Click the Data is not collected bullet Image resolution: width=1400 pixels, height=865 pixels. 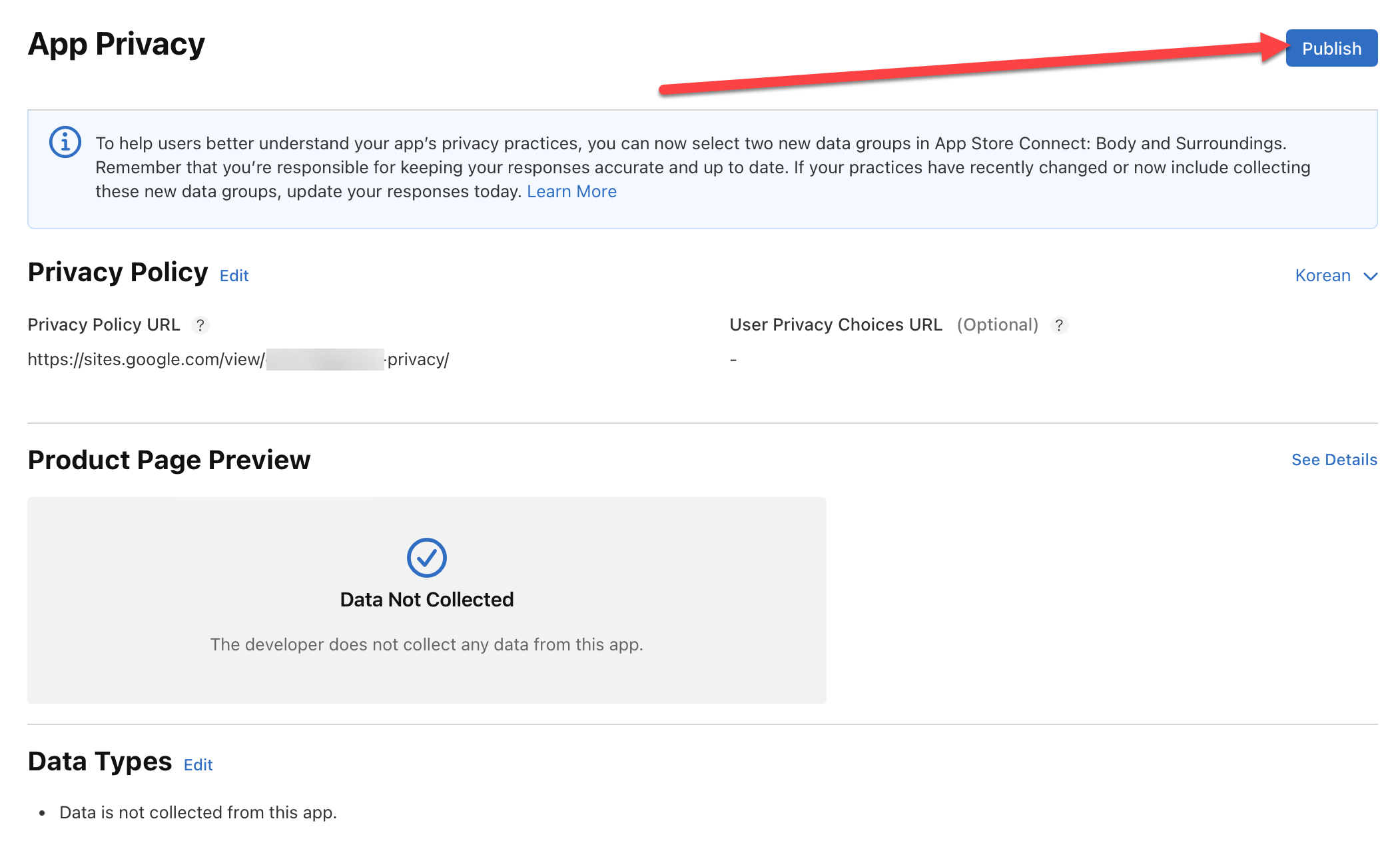click(x=198, y=812)
